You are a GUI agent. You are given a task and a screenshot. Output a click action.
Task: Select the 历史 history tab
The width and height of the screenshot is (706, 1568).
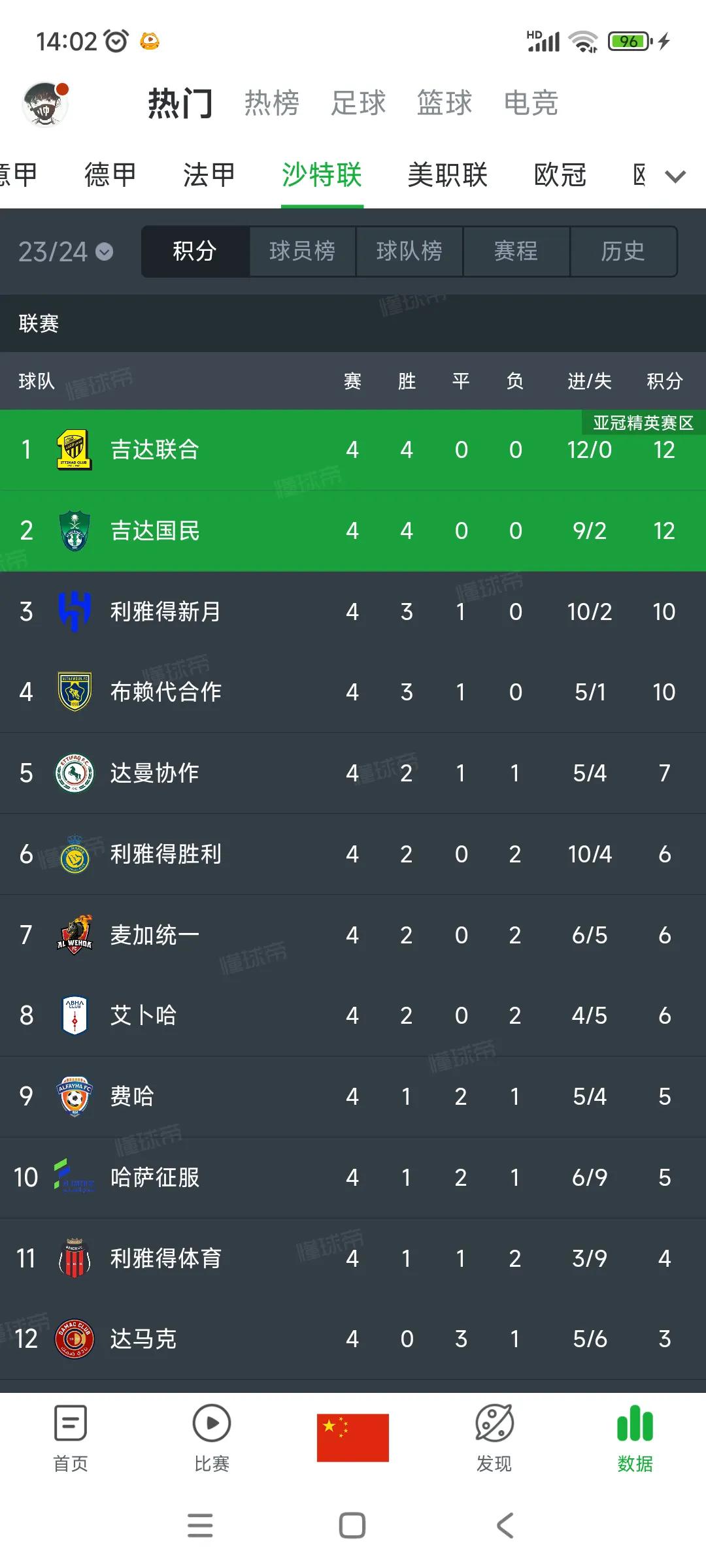[624, 252]
